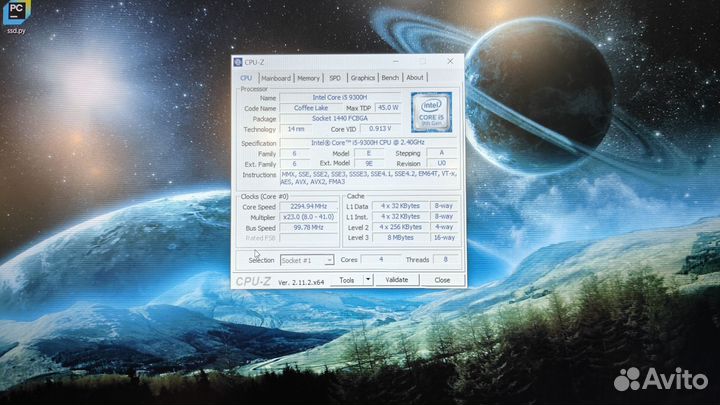720x405 pixels.
Task: Close CPU-Z with the title bar X
Action: 450,61
